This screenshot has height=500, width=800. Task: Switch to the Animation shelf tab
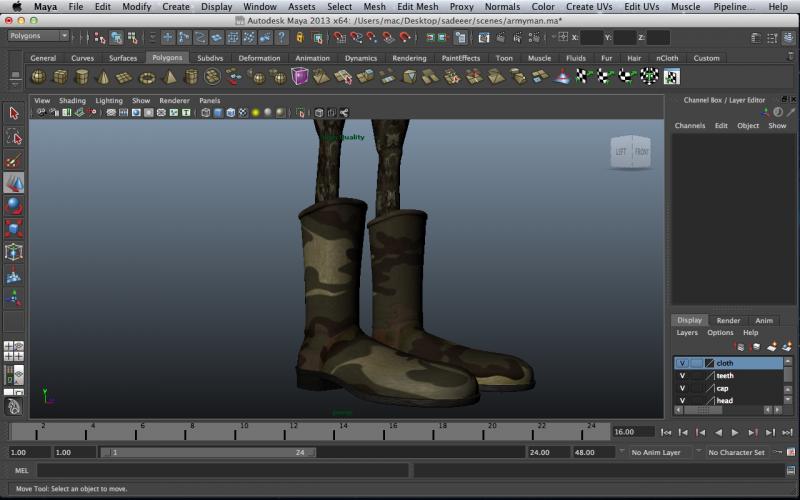(312, 58)
